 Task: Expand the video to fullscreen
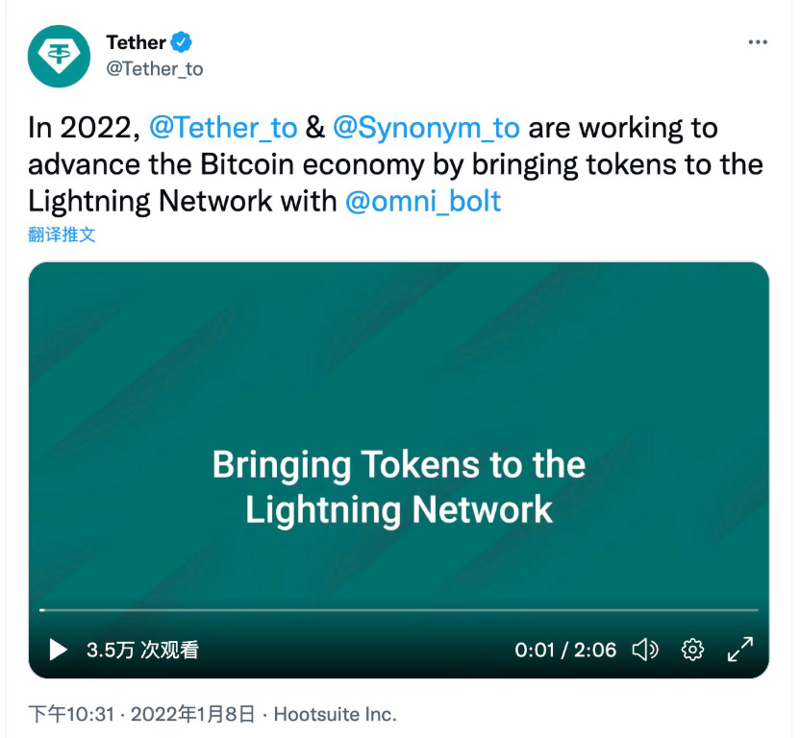coord(740,650)
